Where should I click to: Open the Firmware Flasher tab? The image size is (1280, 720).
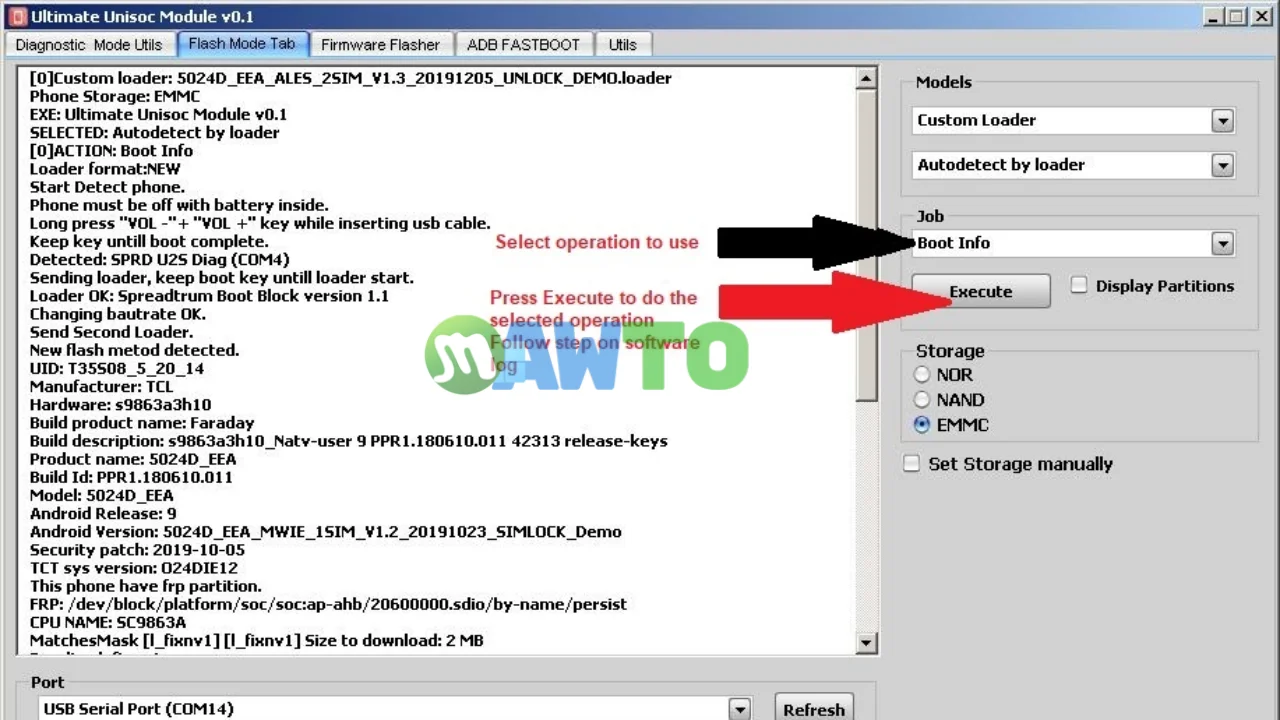380,45
